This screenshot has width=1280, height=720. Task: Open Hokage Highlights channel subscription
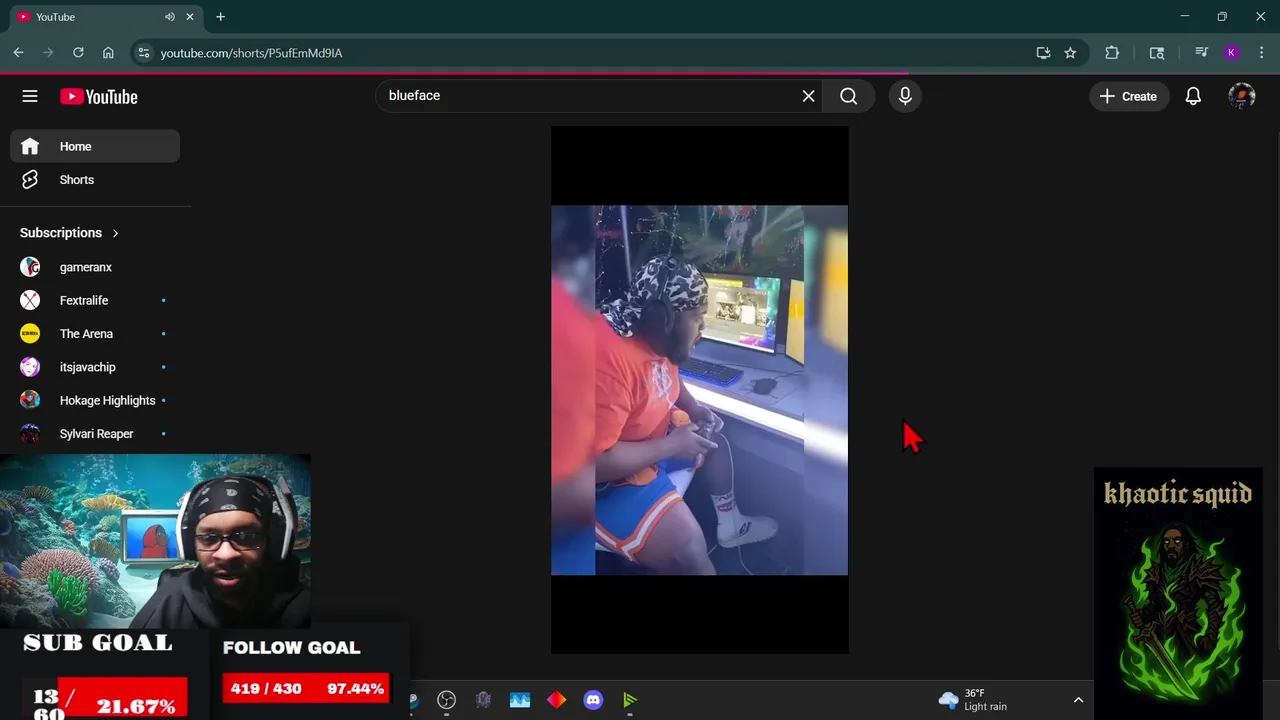point(95,400)
